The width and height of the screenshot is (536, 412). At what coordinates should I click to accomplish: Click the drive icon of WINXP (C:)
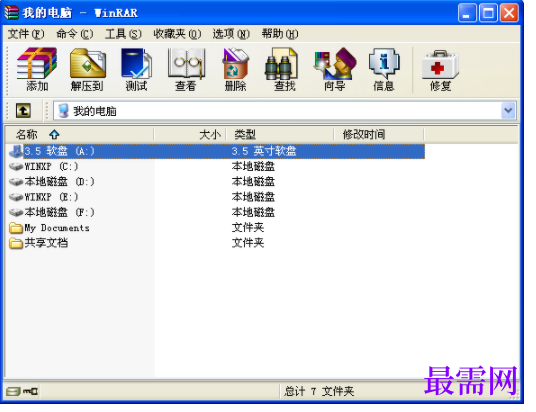pos(16,167)
